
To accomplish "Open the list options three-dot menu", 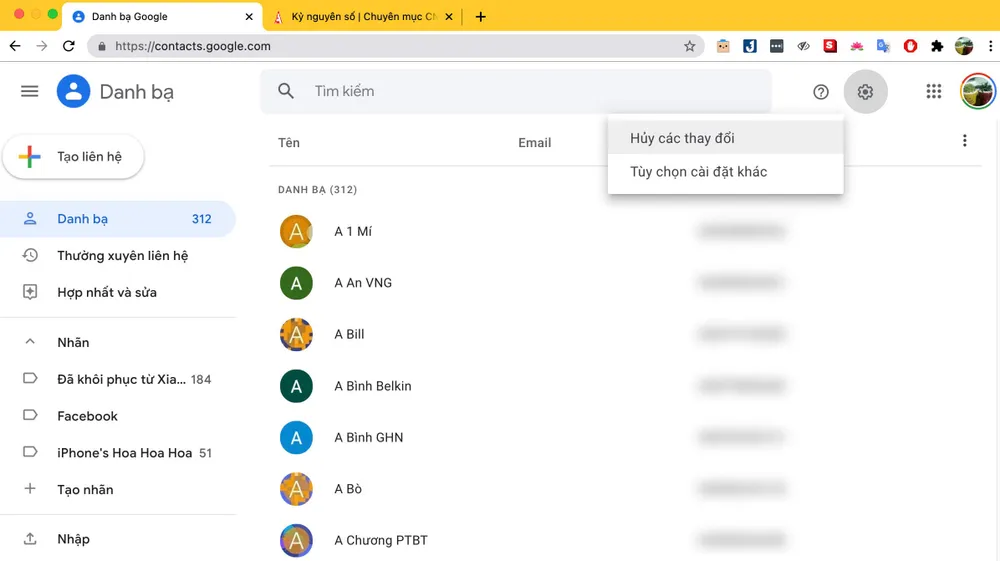I will point(964,140).
